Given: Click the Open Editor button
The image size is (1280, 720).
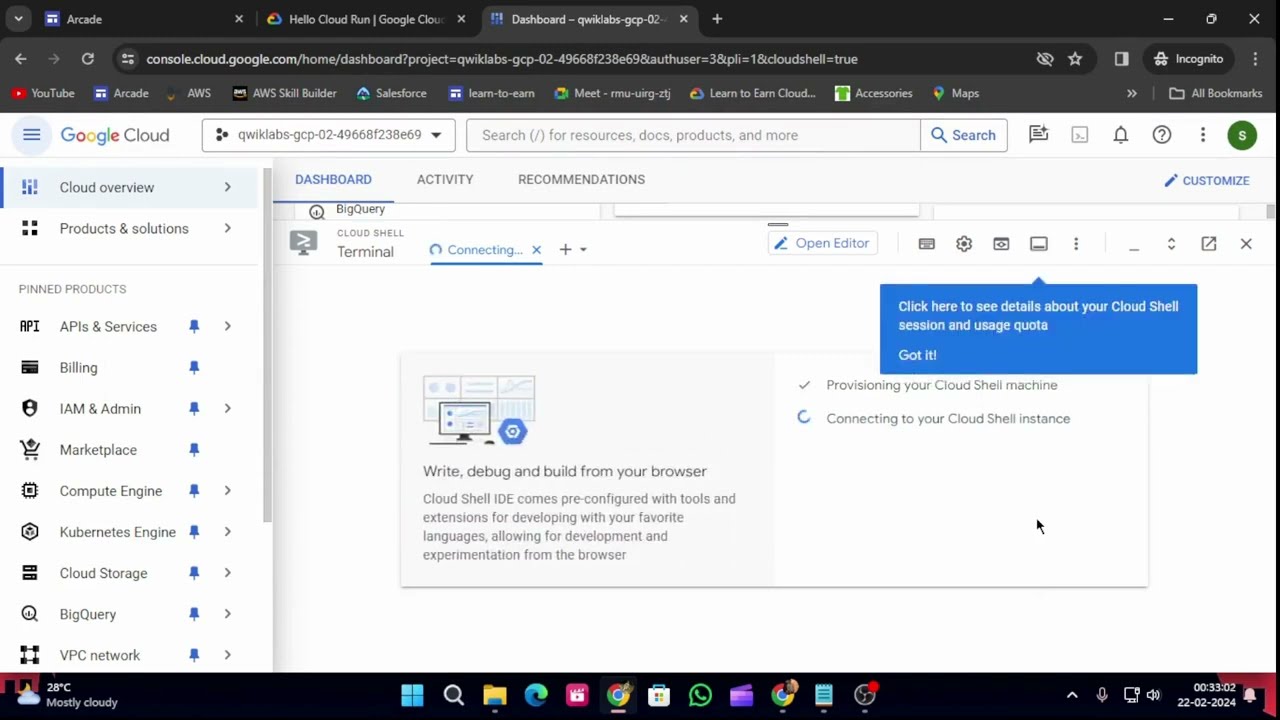Looking at the screenshot, I should pos(822,243).
